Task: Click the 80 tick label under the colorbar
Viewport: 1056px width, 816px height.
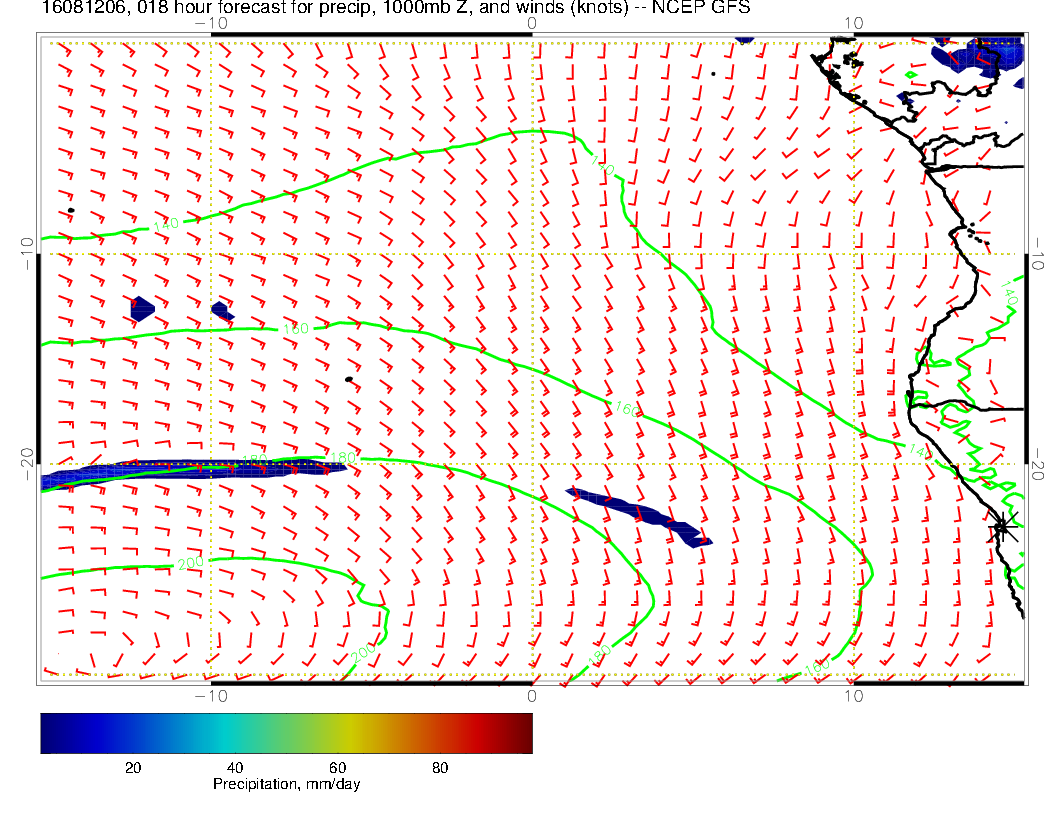Action: coord(439,767)
